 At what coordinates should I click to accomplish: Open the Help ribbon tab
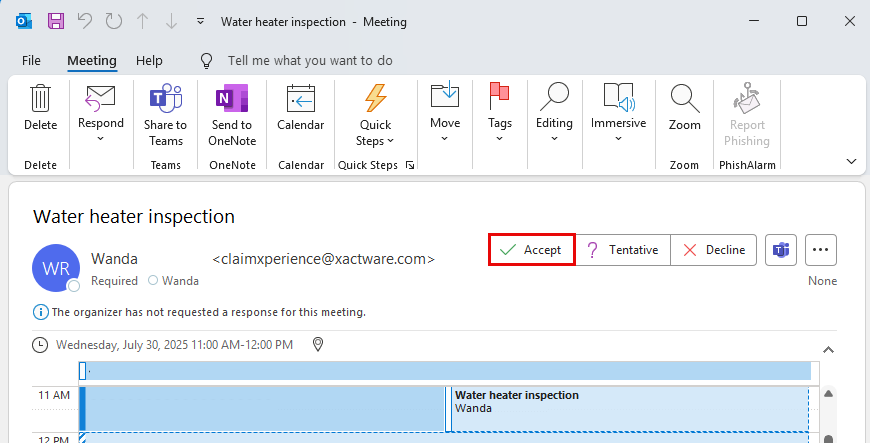[x=149, y=61]
